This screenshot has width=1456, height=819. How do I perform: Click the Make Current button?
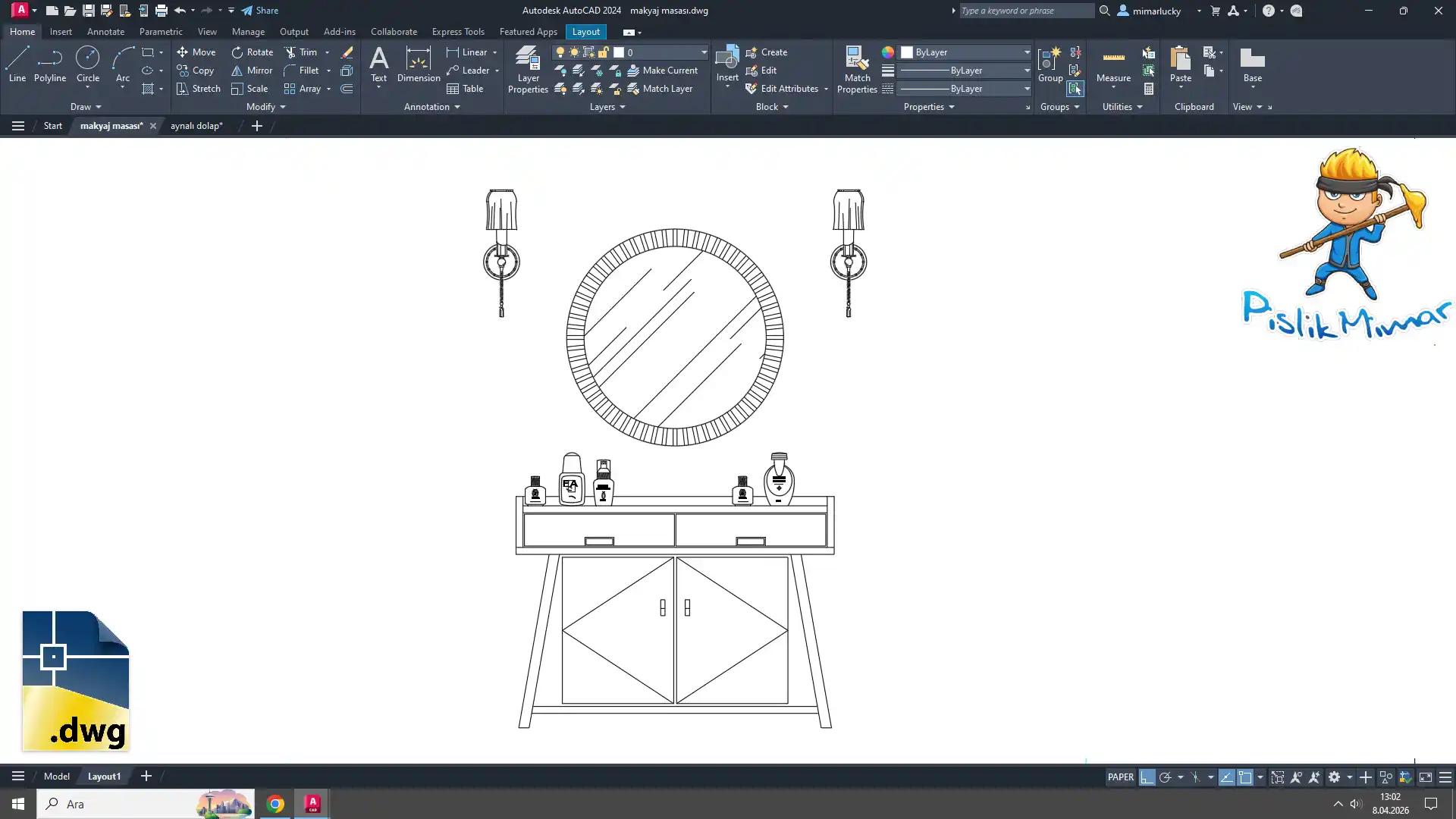coord(662,71)
